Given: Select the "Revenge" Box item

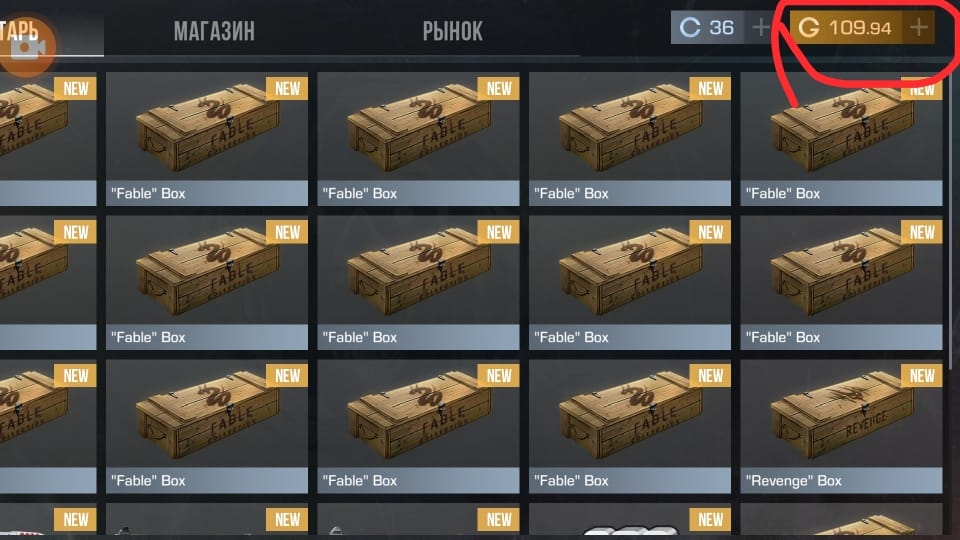Looking at the screenshot, I should (841, 426).
